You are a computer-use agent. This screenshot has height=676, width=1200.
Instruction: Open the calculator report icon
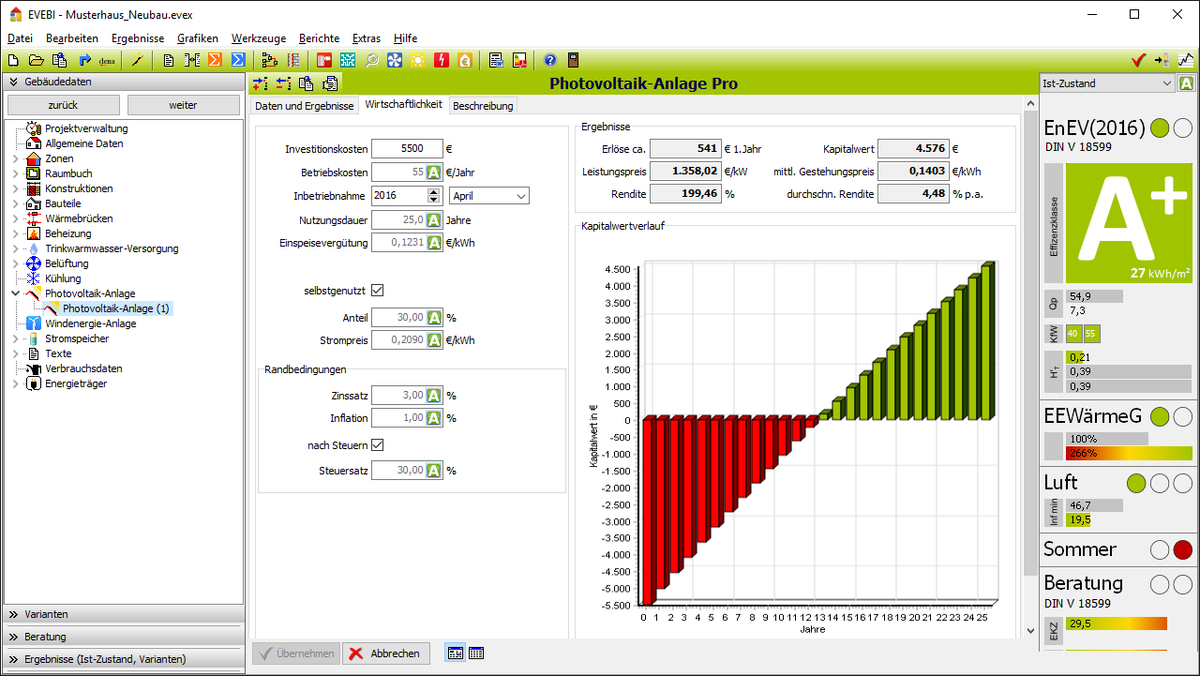point(496,60)
